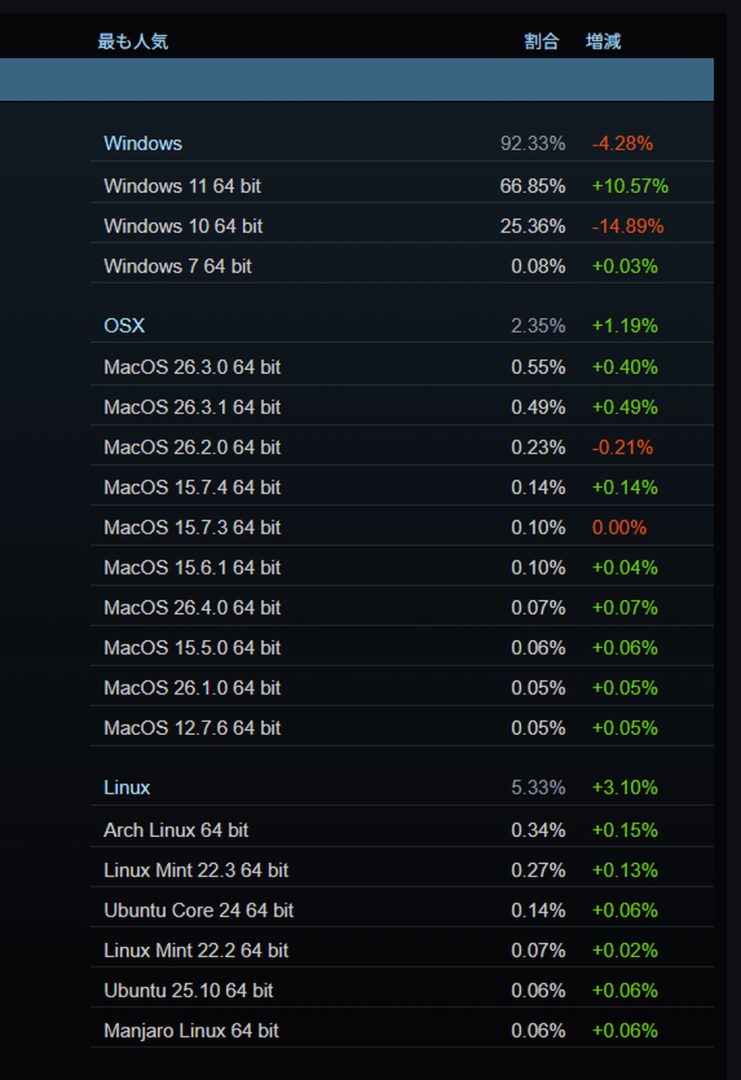
Task: Select MacOS 26.3.0 64 bit entry
Action: [x=192, y=367]
